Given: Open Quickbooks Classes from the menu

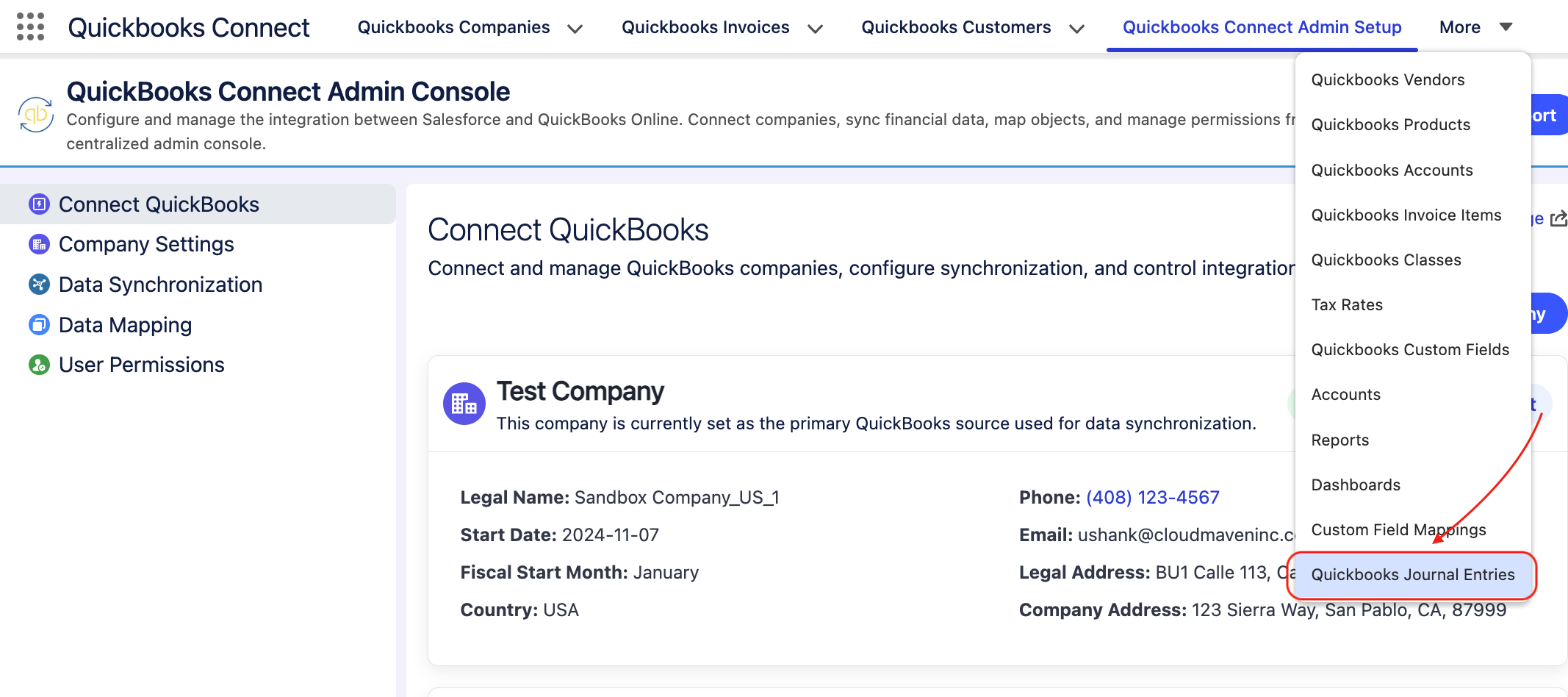Looking at the screenshot, I should 1413,260.
